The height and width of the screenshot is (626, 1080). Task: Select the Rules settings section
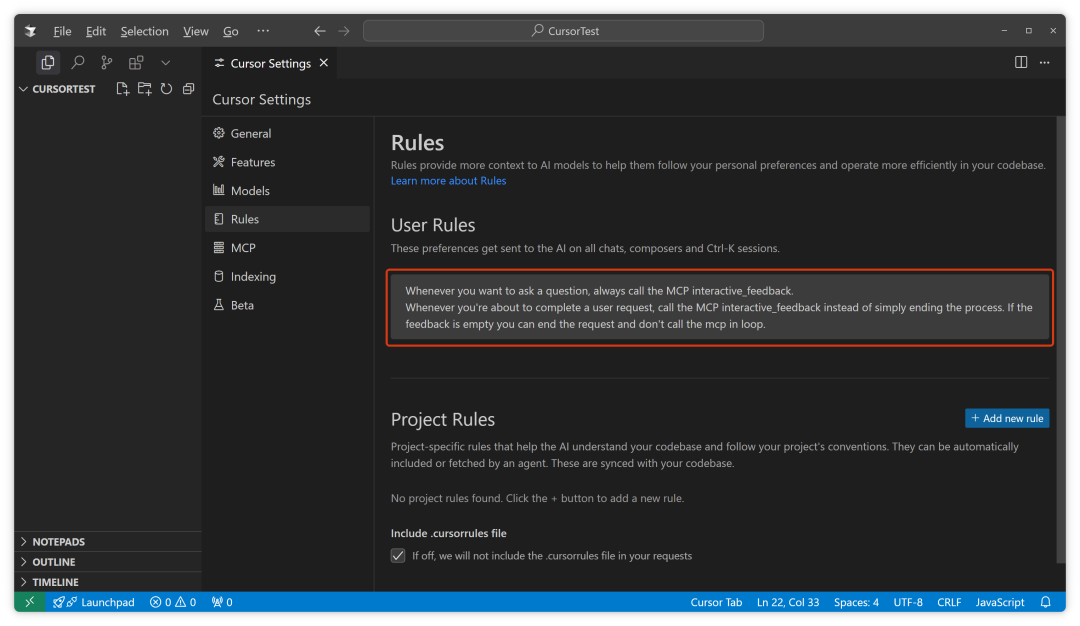287,219
